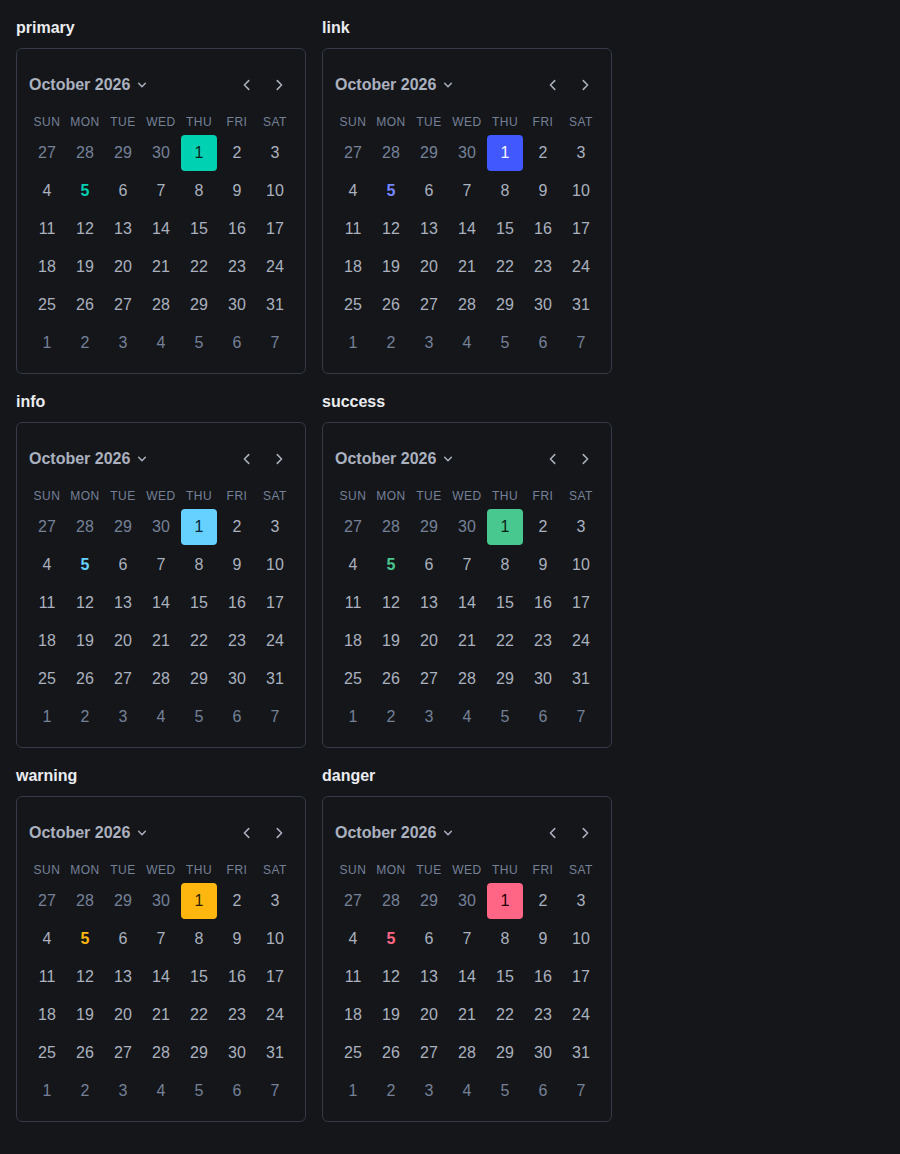Choose October 10 in link calendar
The height and width of the screenshot is (1154, 900).
tap(581, 191)
